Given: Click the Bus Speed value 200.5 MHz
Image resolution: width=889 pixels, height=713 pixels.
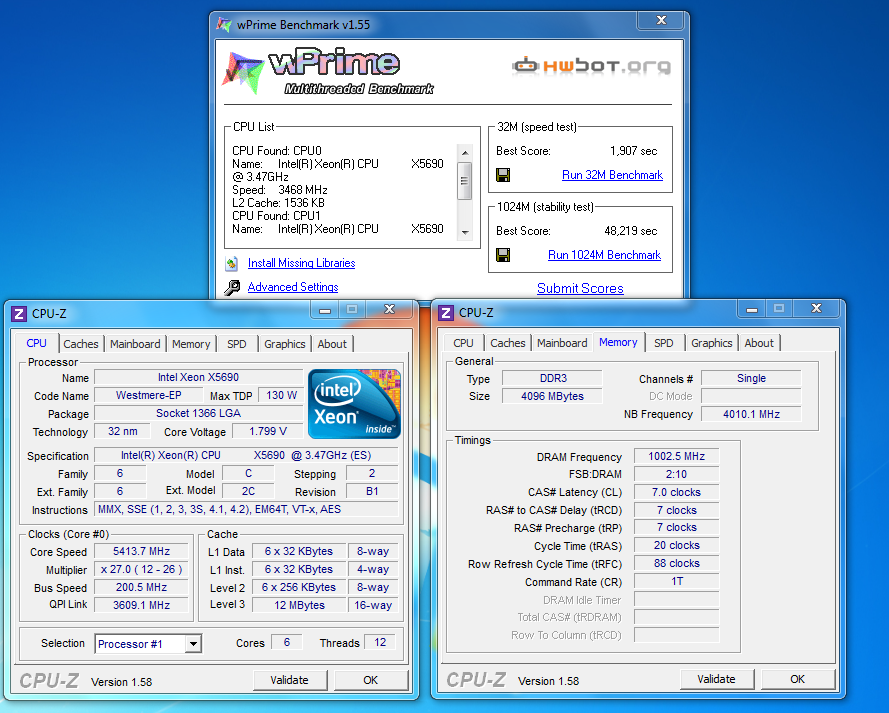Looking at the screenshot, I should [141, 588].
